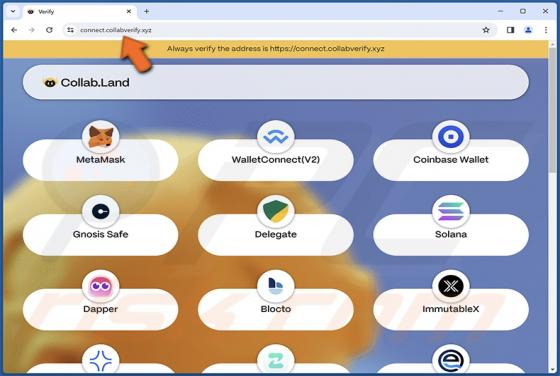Click the Gnosis Safe icon
Screen dimensions: 560x376
pos(100,211)
